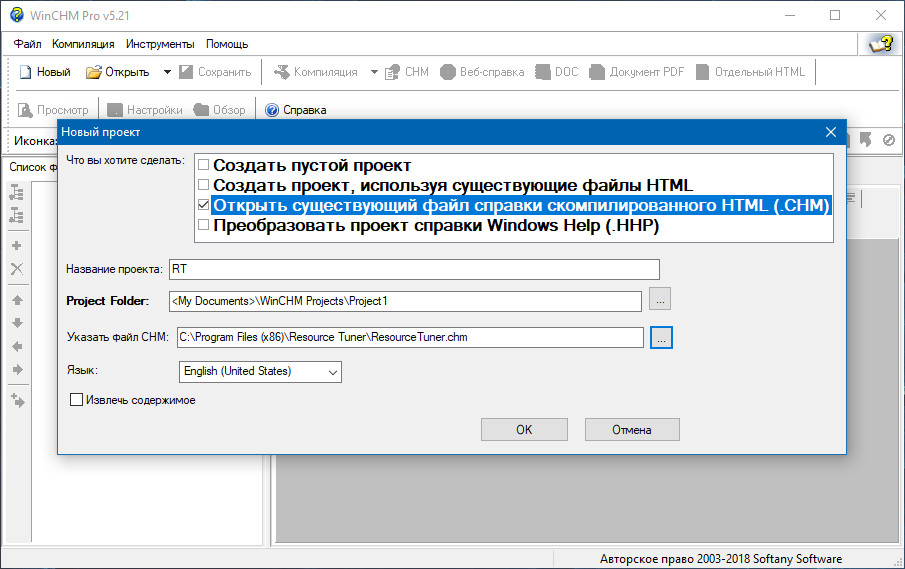The image size is (905, 569).
Task: Click the Web-help toolbar icon
Action: pos(448,72)
